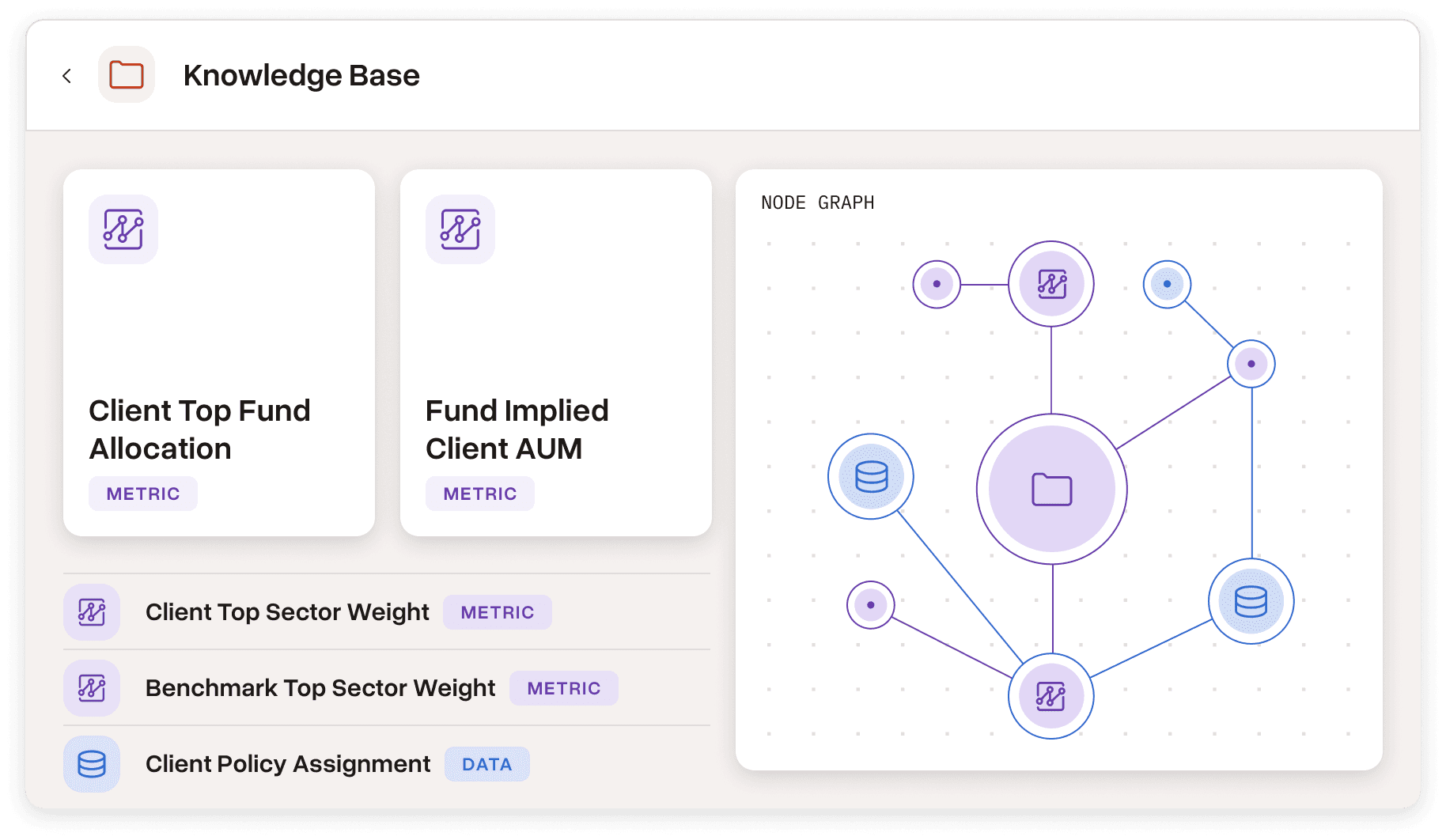This screenshot has width=1446, height=840.
Task: Select the lower-right database node in graph
Action: click(x=1251, y=602)
